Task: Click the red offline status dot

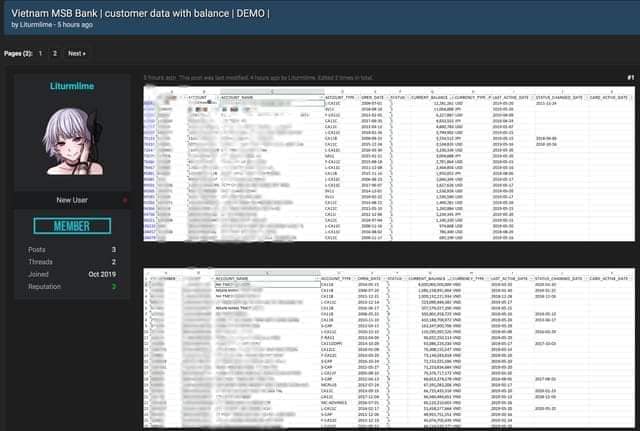Action: (x=125, y=200)
